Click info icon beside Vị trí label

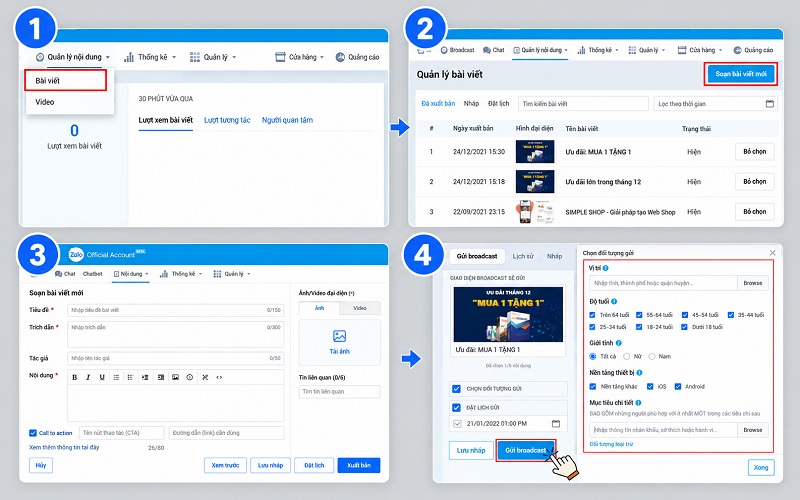click(x=606, y=268)
